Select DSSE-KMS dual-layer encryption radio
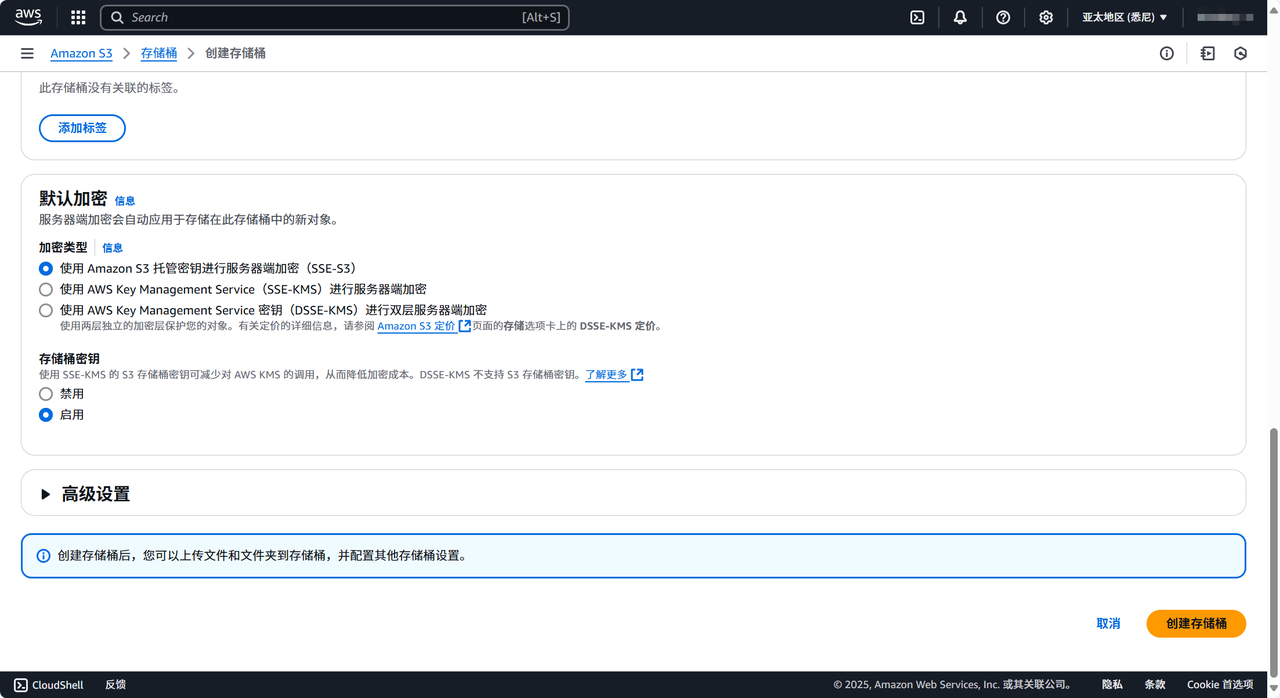 [x=45, y=310]
